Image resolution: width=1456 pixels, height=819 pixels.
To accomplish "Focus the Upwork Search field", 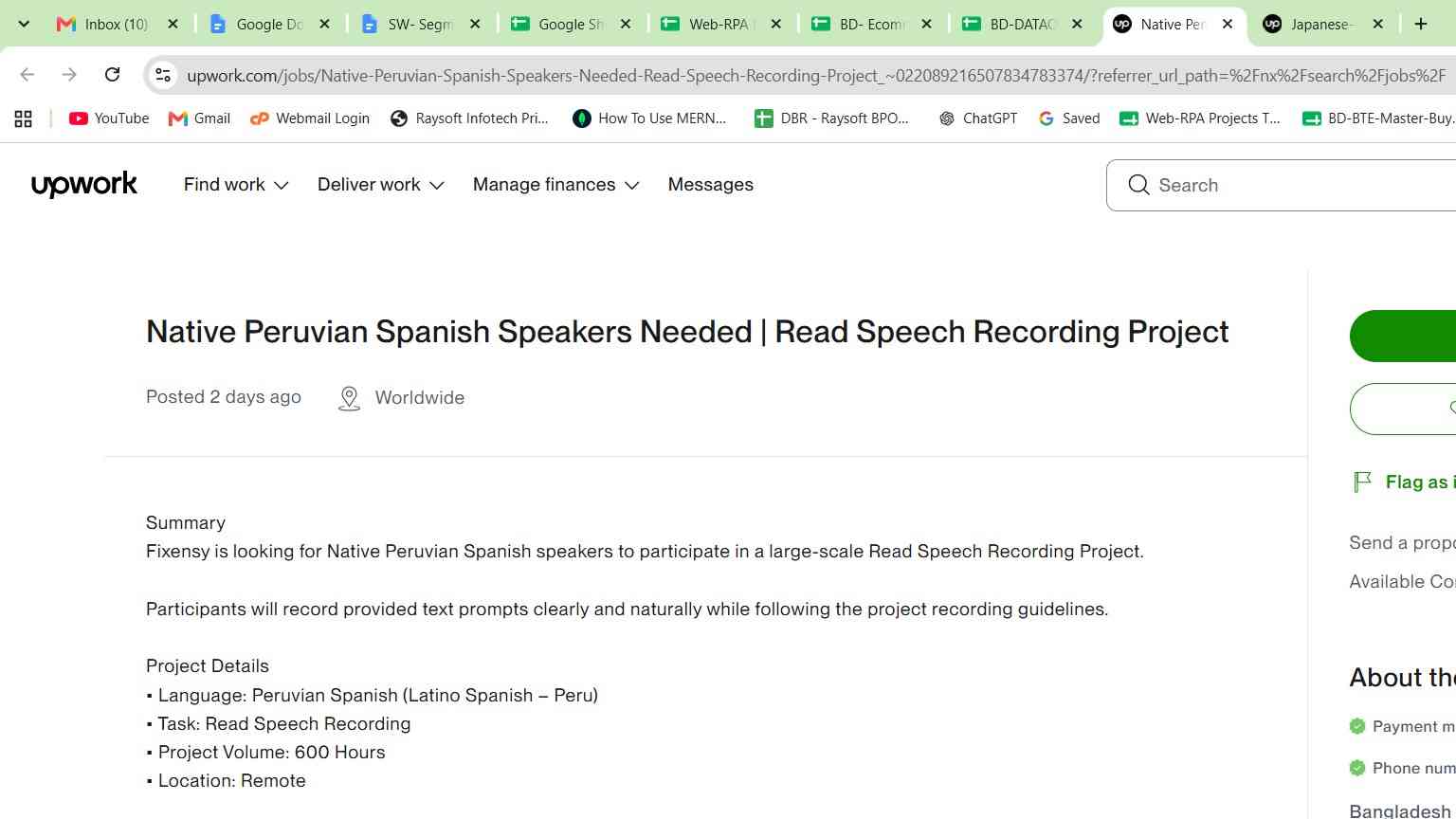I will [x=1289, y=185].
